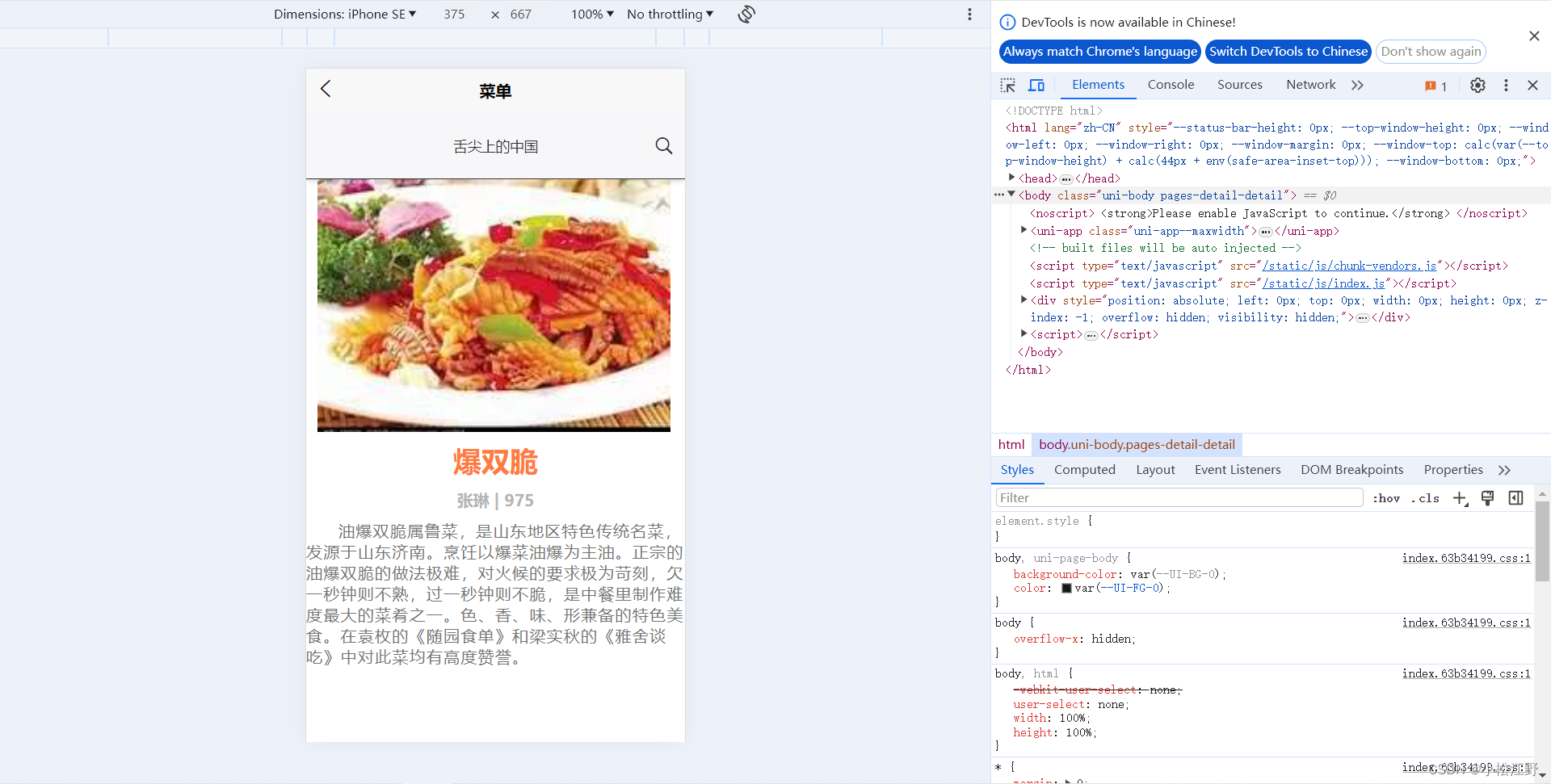The height and width of the screenshot is (784, 1551).
Task: Tap the search magnifier icon in the app
Action: pos(664,146)
